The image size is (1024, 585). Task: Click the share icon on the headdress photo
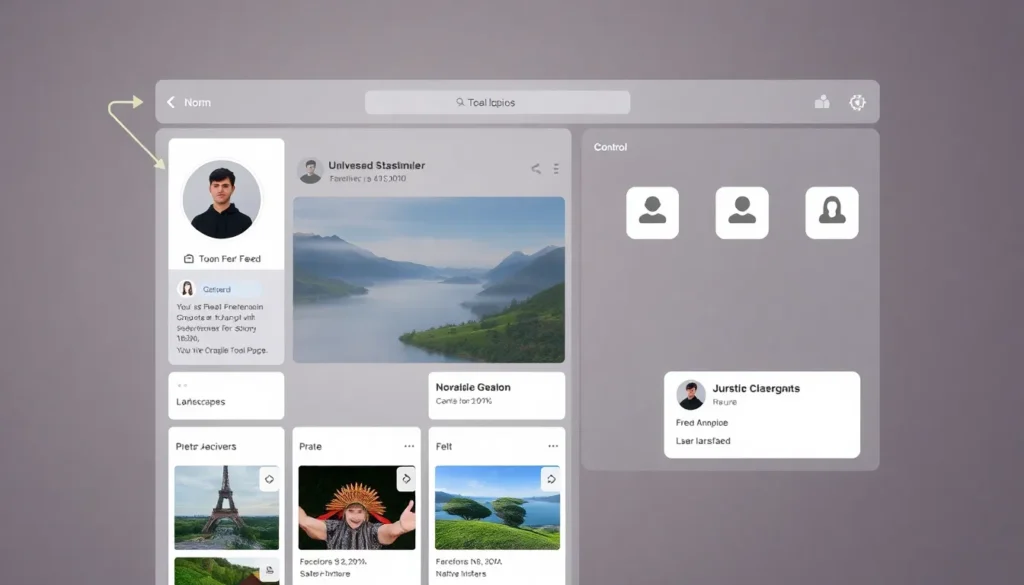(x=405, y=479)
